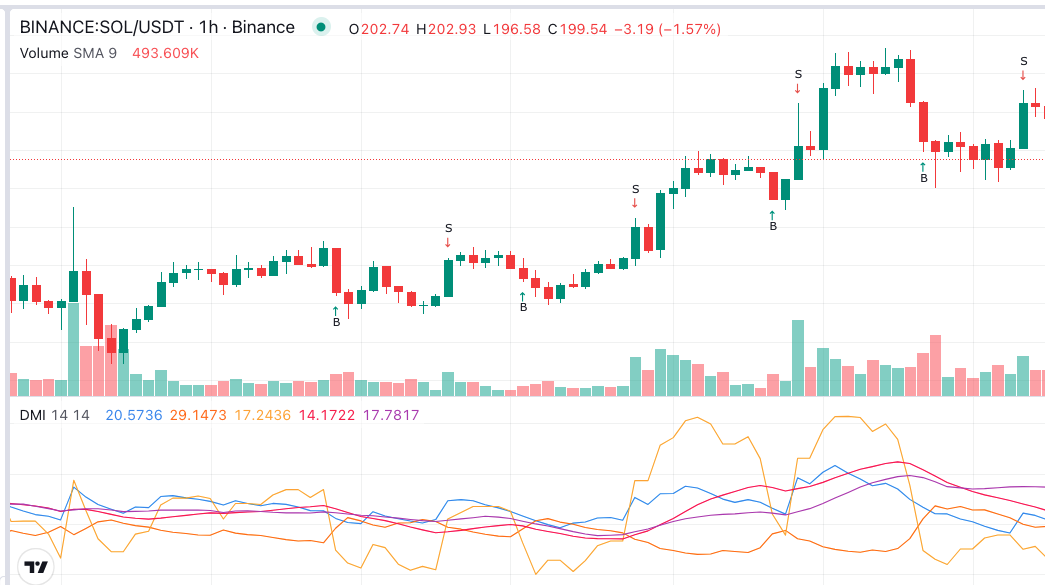Viewport: 1045px width, 585px height.
Task: Click the open price value 202.74
Action: point(385,29)
